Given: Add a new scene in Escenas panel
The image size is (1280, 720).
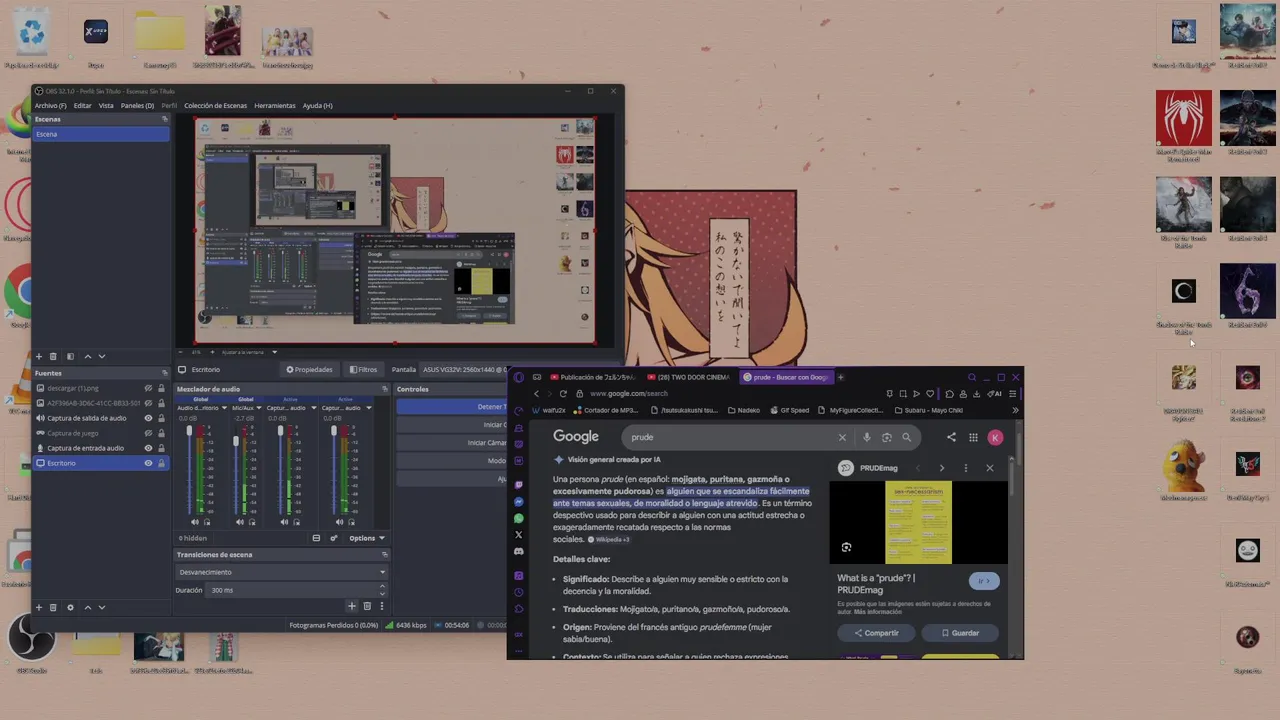Looking at the screenshot, I should point(39,356).
